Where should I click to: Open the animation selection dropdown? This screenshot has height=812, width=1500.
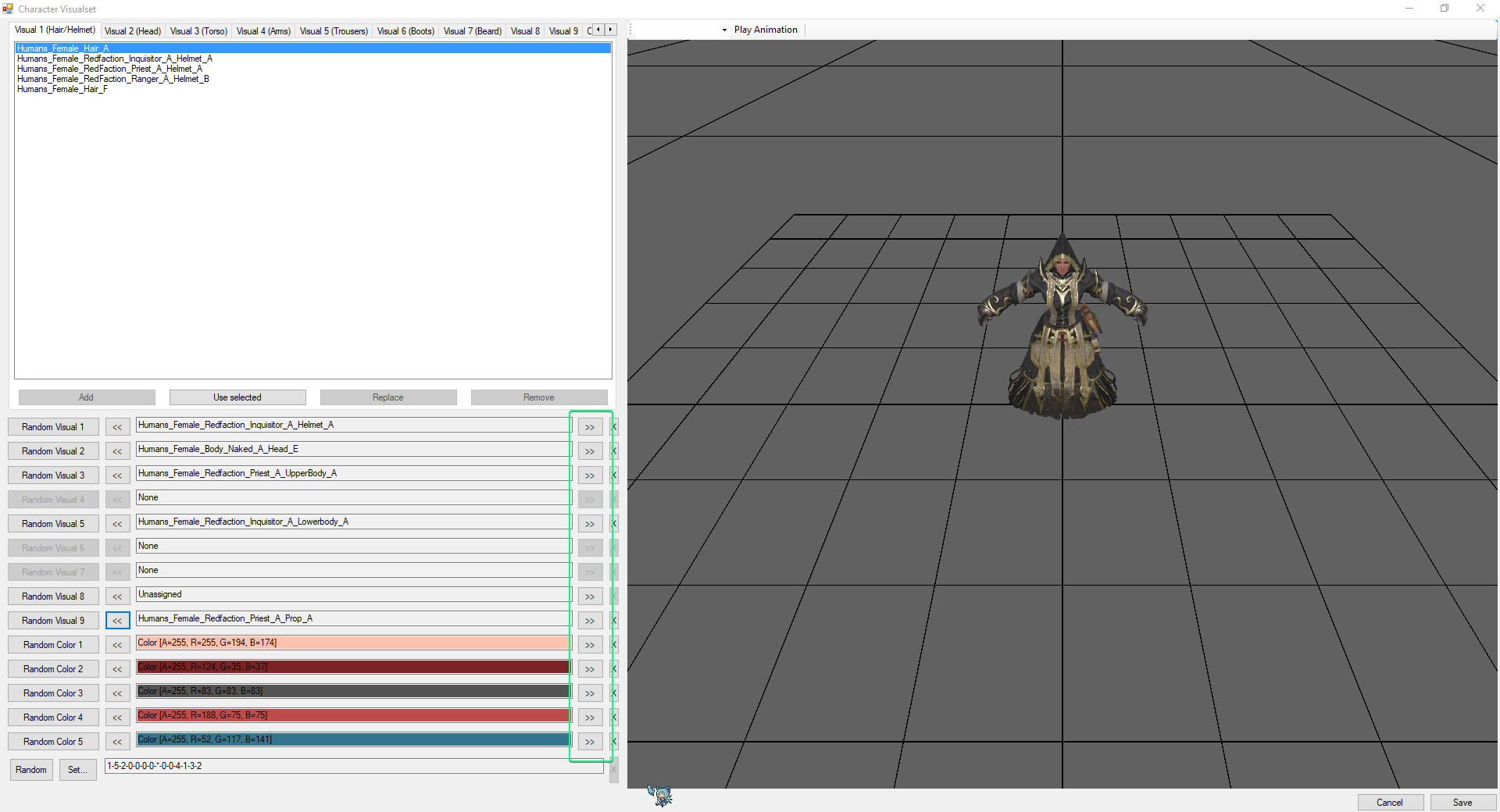click(724, 30)
